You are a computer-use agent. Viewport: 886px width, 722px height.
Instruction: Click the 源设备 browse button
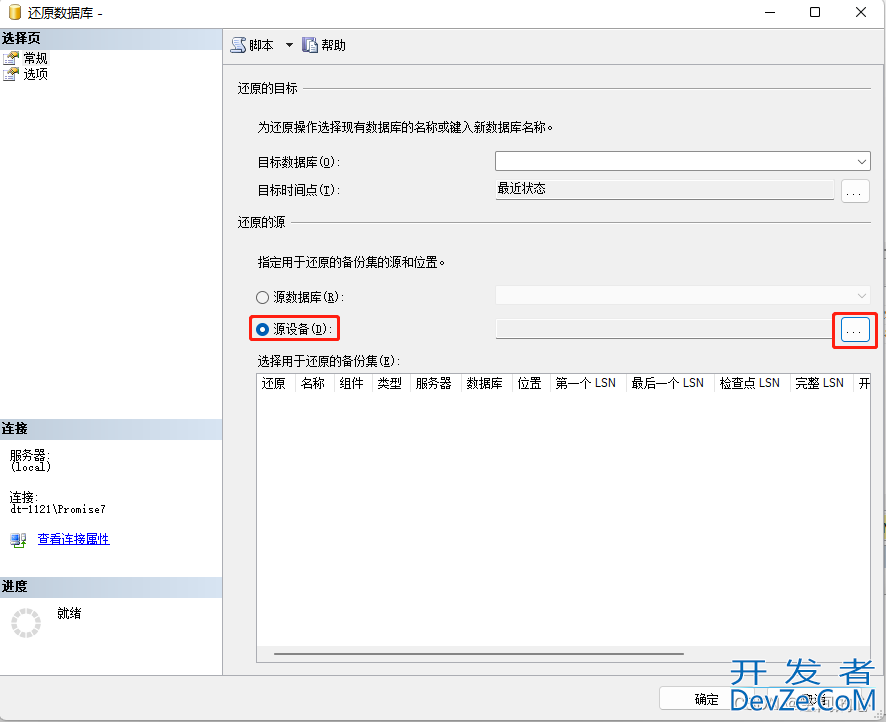pos(855,330)
